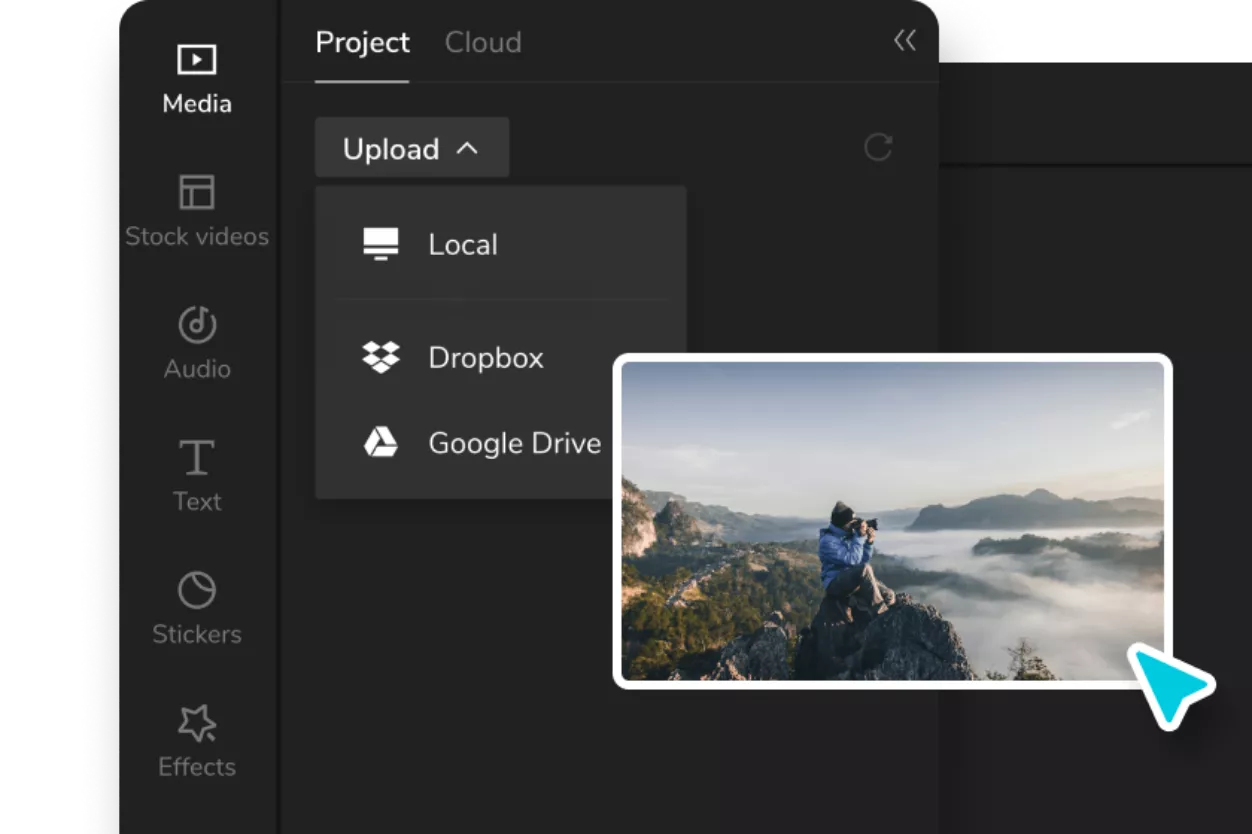Open the Effects star icon

coord(197,723)
